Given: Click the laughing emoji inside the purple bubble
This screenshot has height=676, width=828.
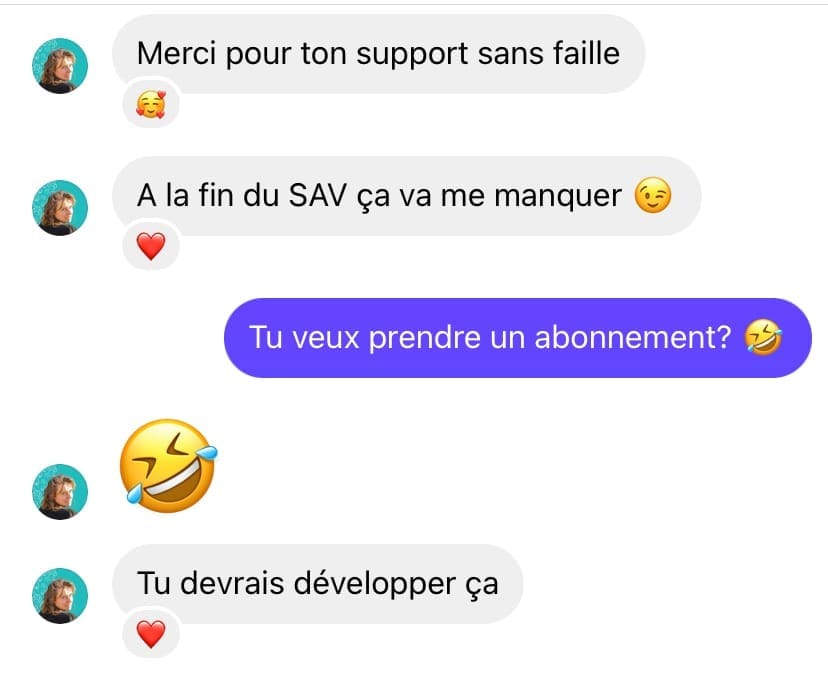Looking at the screenshot, I should point(763,337).
